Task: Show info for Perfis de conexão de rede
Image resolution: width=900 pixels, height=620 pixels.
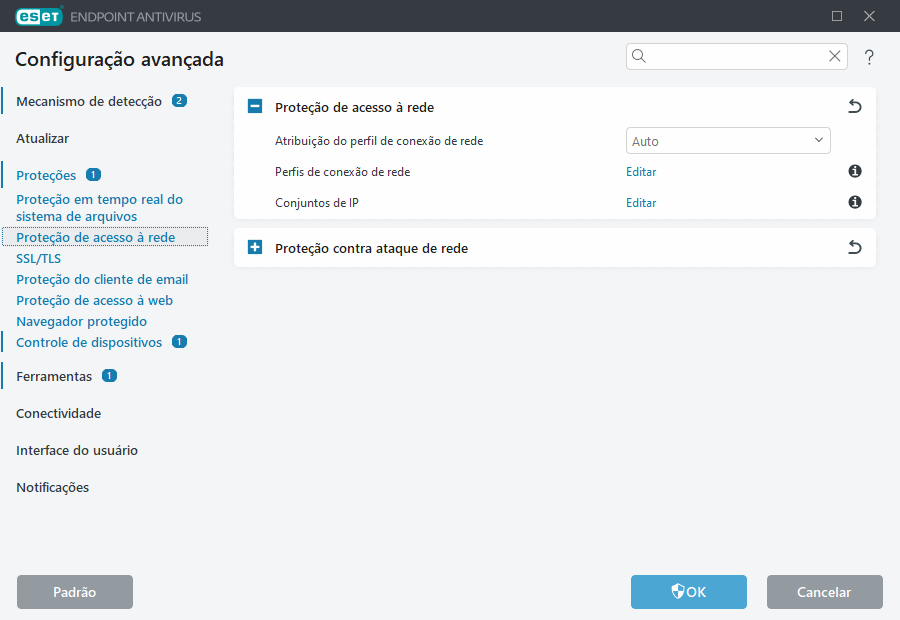Action: [855, 171]
